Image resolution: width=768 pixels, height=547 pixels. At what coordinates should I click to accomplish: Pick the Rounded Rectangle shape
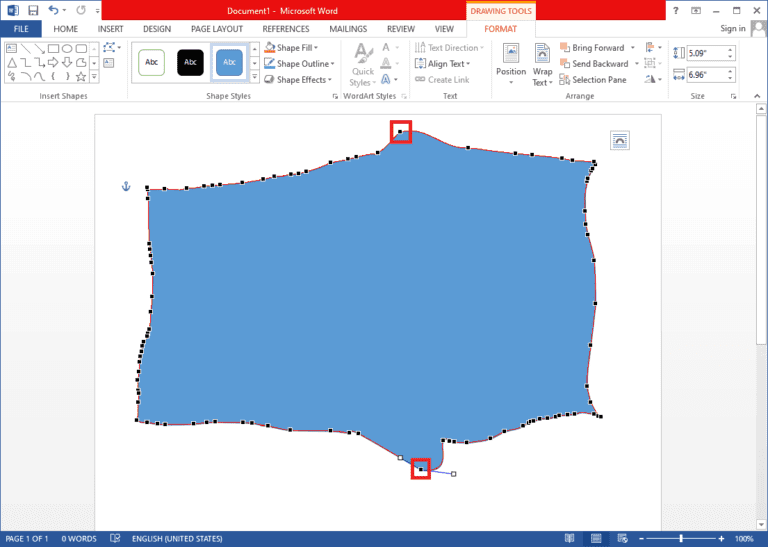pos(81,48)
